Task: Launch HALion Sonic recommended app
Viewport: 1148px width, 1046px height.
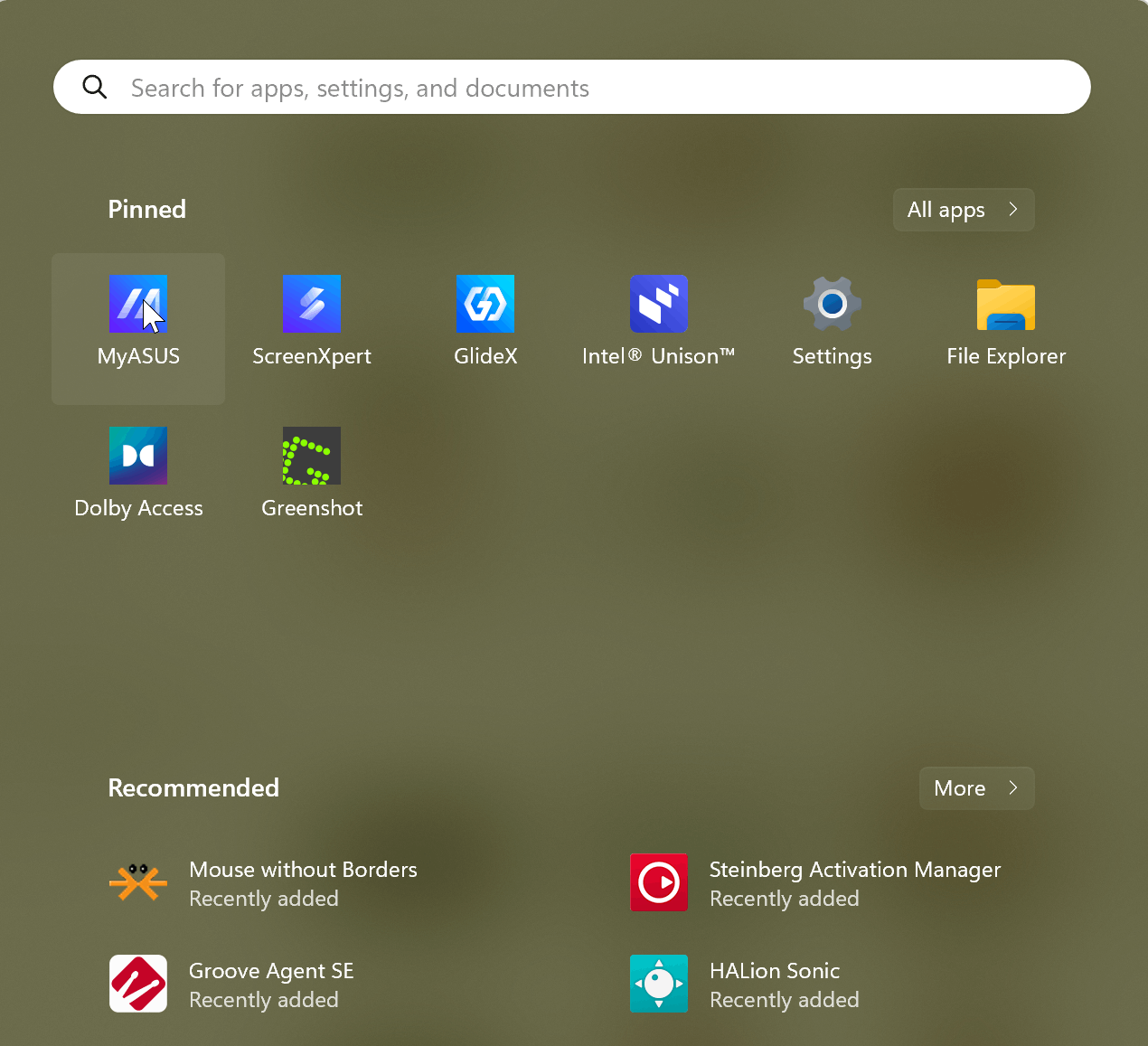Action: point(833,985)
